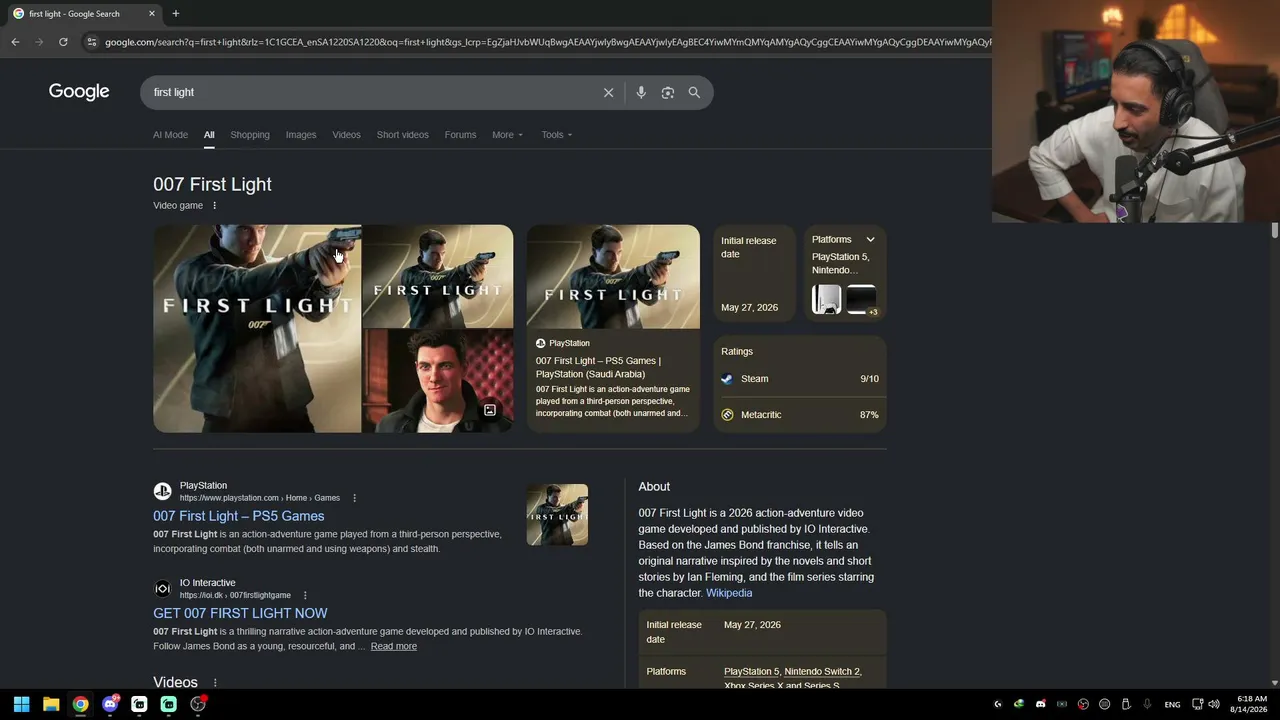Image resolution: width=1280 pixels, height=720 pixels.
Task: Reload the page with the refresh icon
Action: [63, 42]
